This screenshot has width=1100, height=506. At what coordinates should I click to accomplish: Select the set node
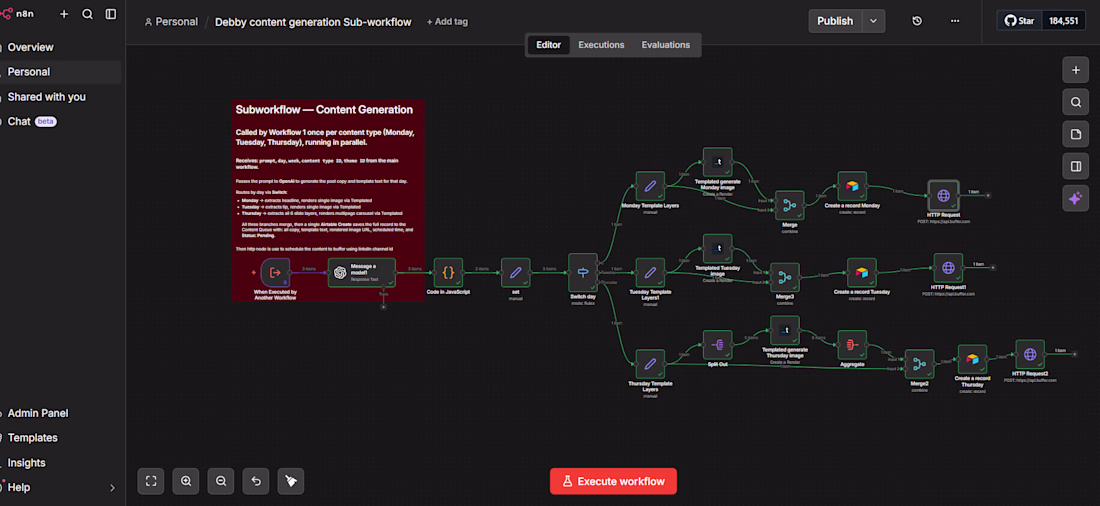coord(516,272)
